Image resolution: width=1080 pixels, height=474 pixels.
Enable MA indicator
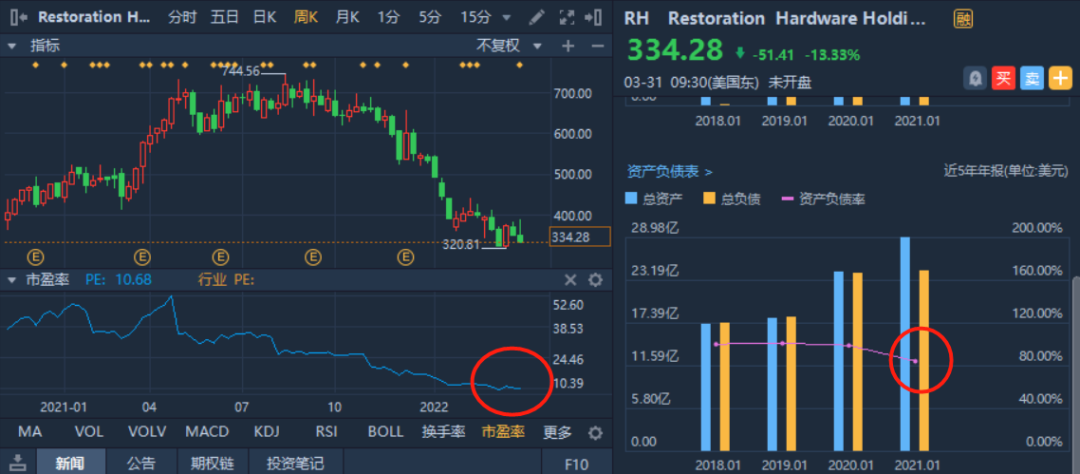click(30, 432)
